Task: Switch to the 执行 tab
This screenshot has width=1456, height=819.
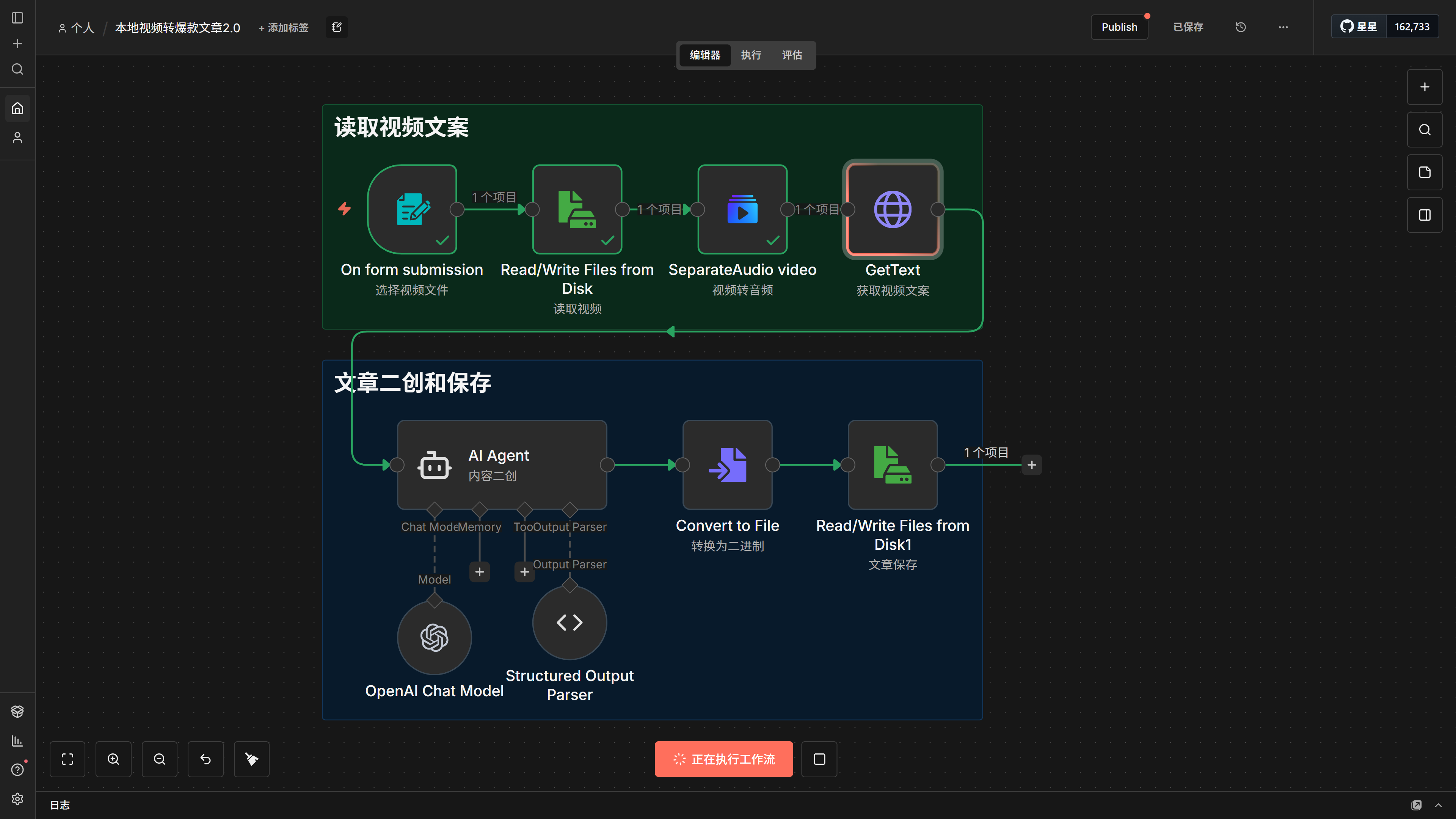Action: (x=751, y=55)
